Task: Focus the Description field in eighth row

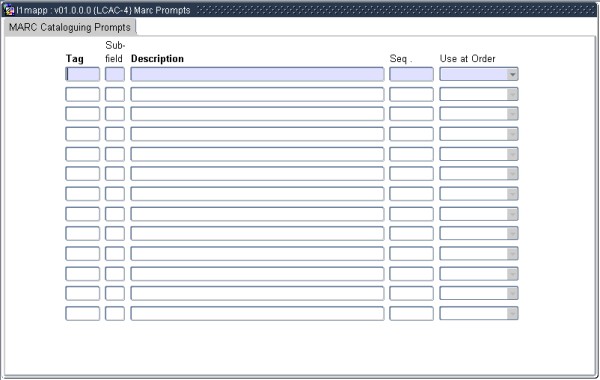Action: pyautogui.click(x=257, y=214)
